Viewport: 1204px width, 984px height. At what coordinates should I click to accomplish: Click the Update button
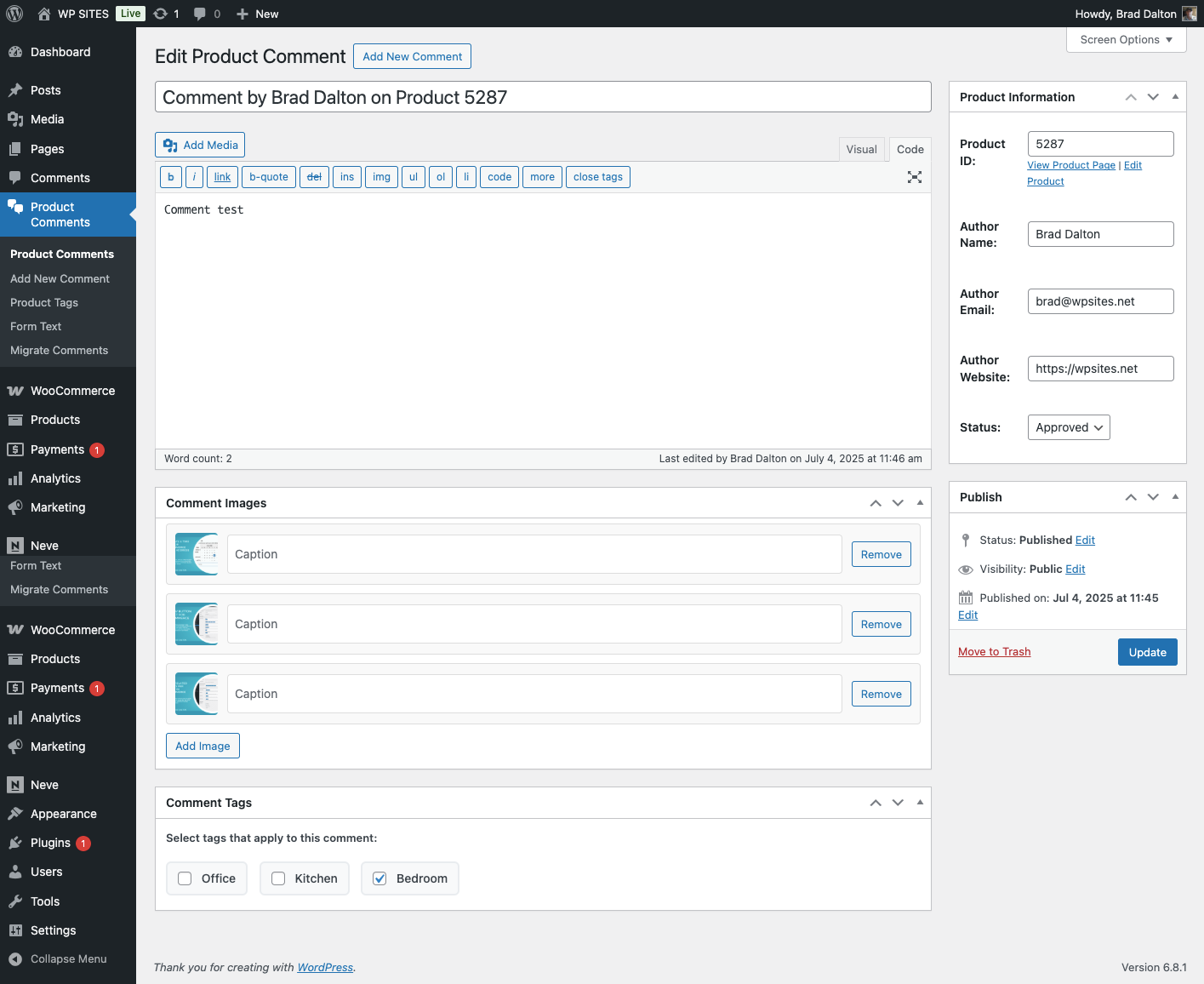(1147, 652)
